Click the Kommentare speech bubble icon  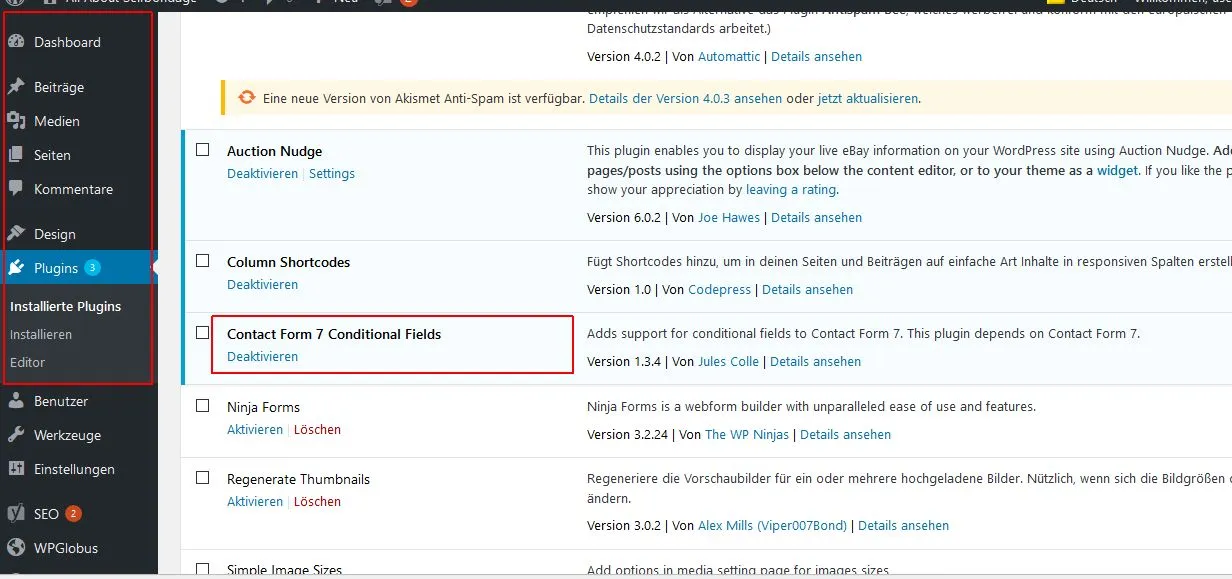16,188
